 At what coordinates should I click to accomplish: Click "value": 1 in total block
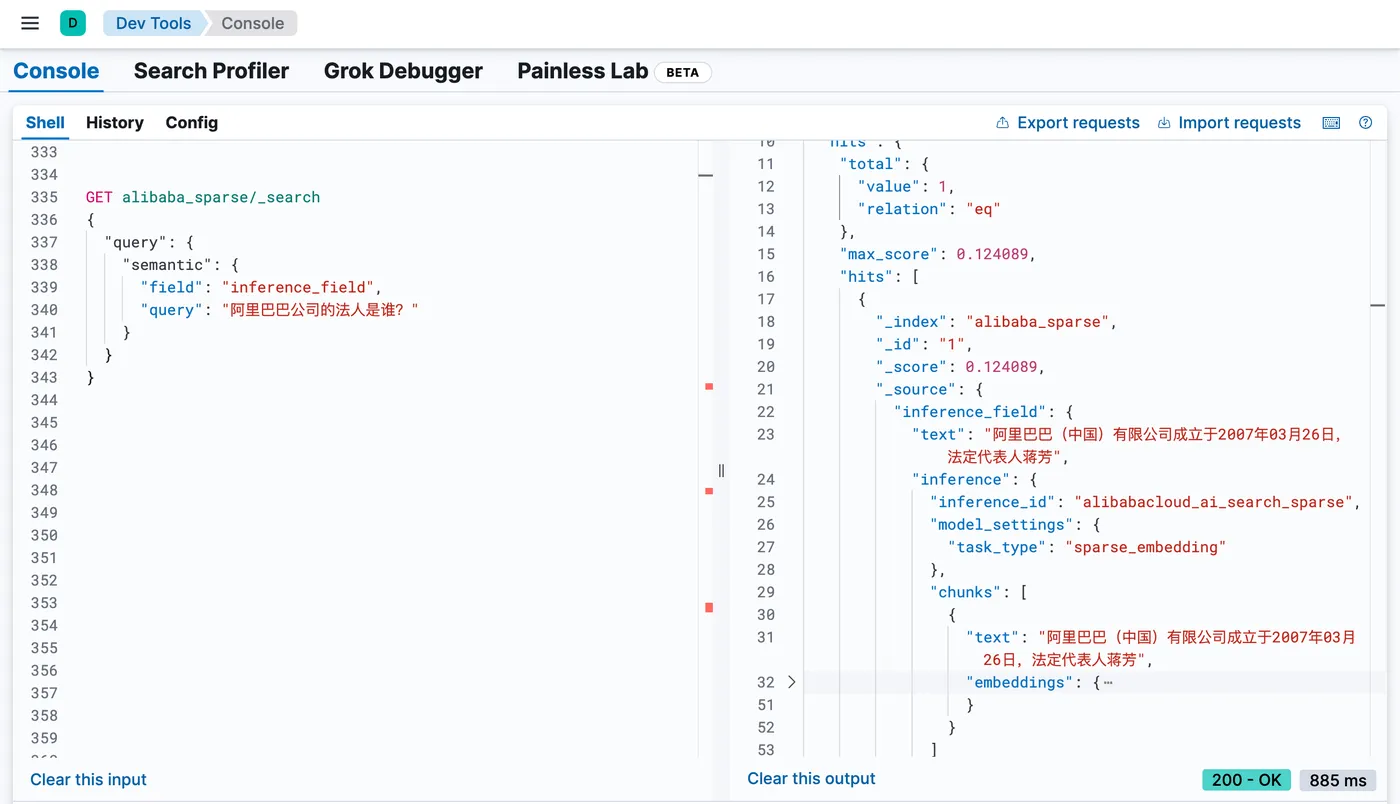pos(906,187)
